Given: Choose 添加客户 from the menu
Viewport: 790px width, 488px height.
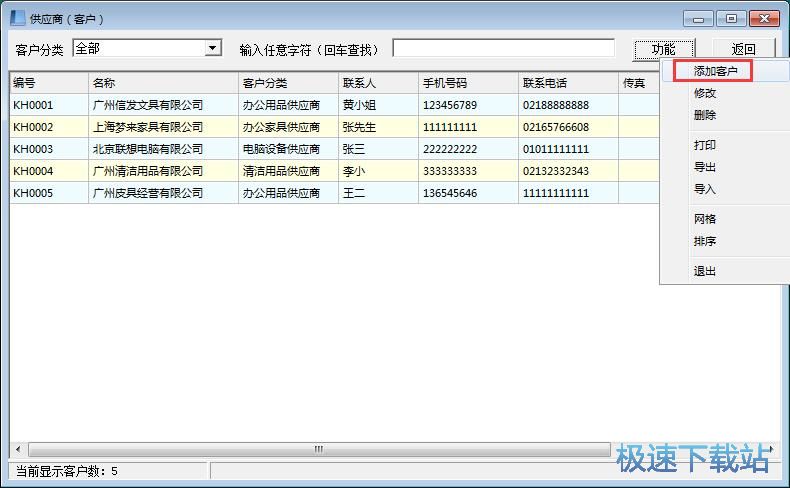Looking at the screenshot, I should pyautogui.click(x=715, y=71).
